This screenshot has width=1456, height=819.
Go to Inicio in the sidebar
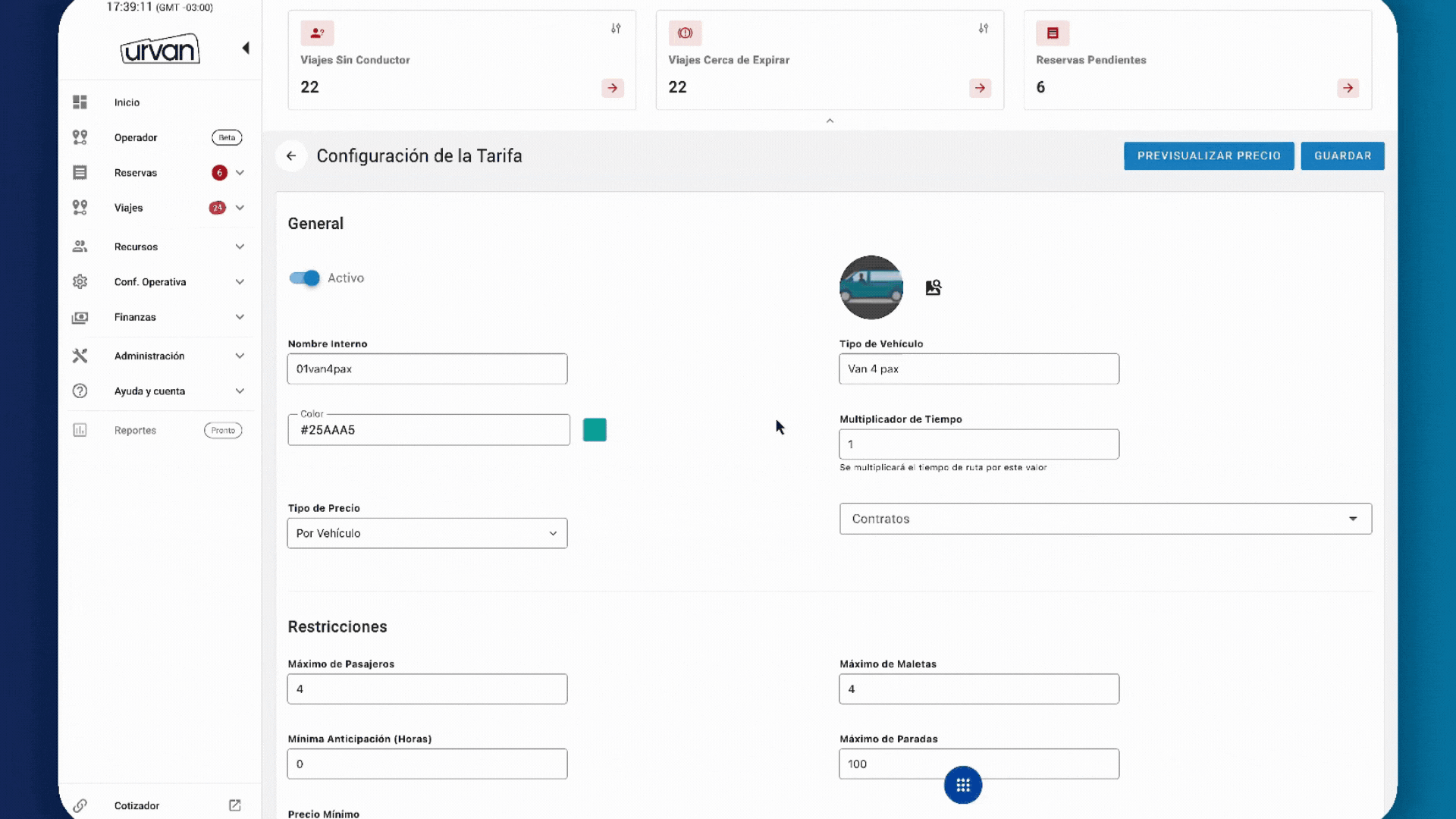tap(127, 102)
